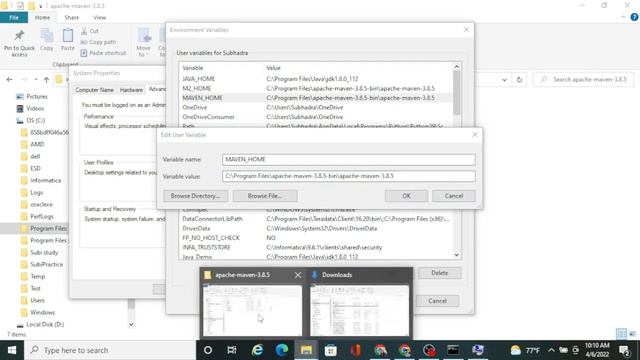Open the Computer Name tab in System Properties
The width and height of the screenshot is (640, 360).
click(95, 90)
